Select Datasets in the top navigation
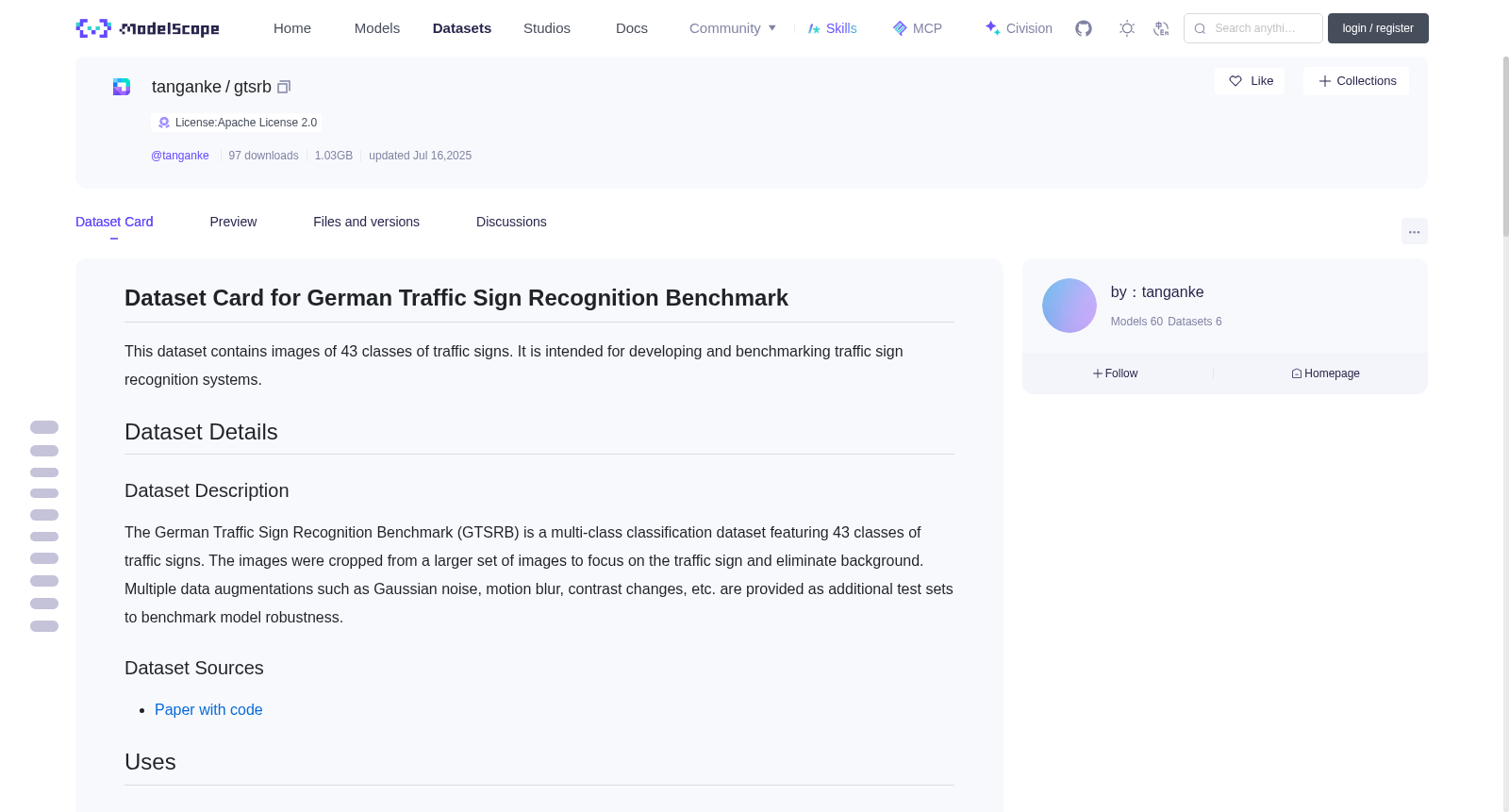The image size is (1509, 812). (462, 28)
